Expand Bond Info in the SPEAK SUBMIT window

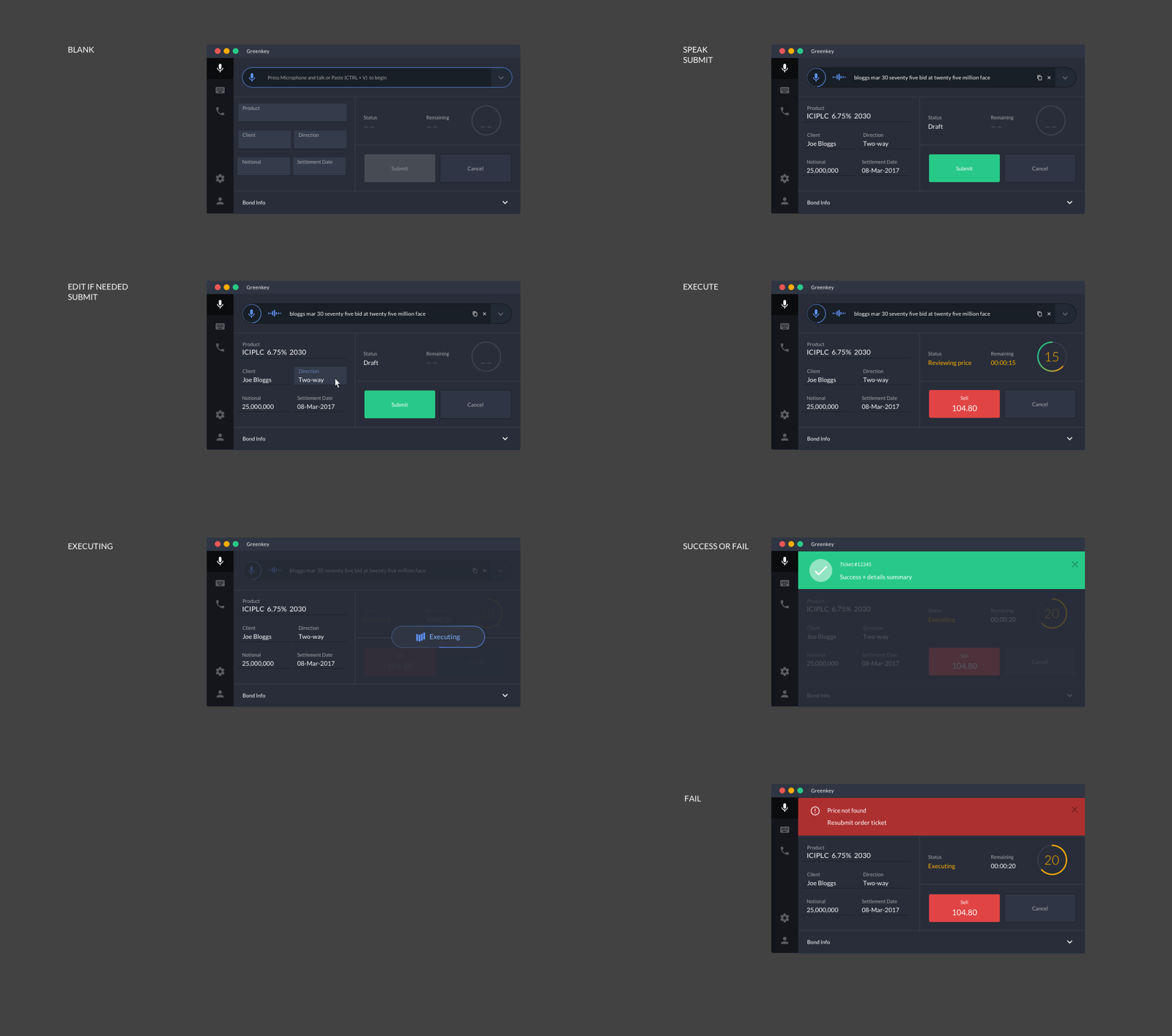[1069, 203]
